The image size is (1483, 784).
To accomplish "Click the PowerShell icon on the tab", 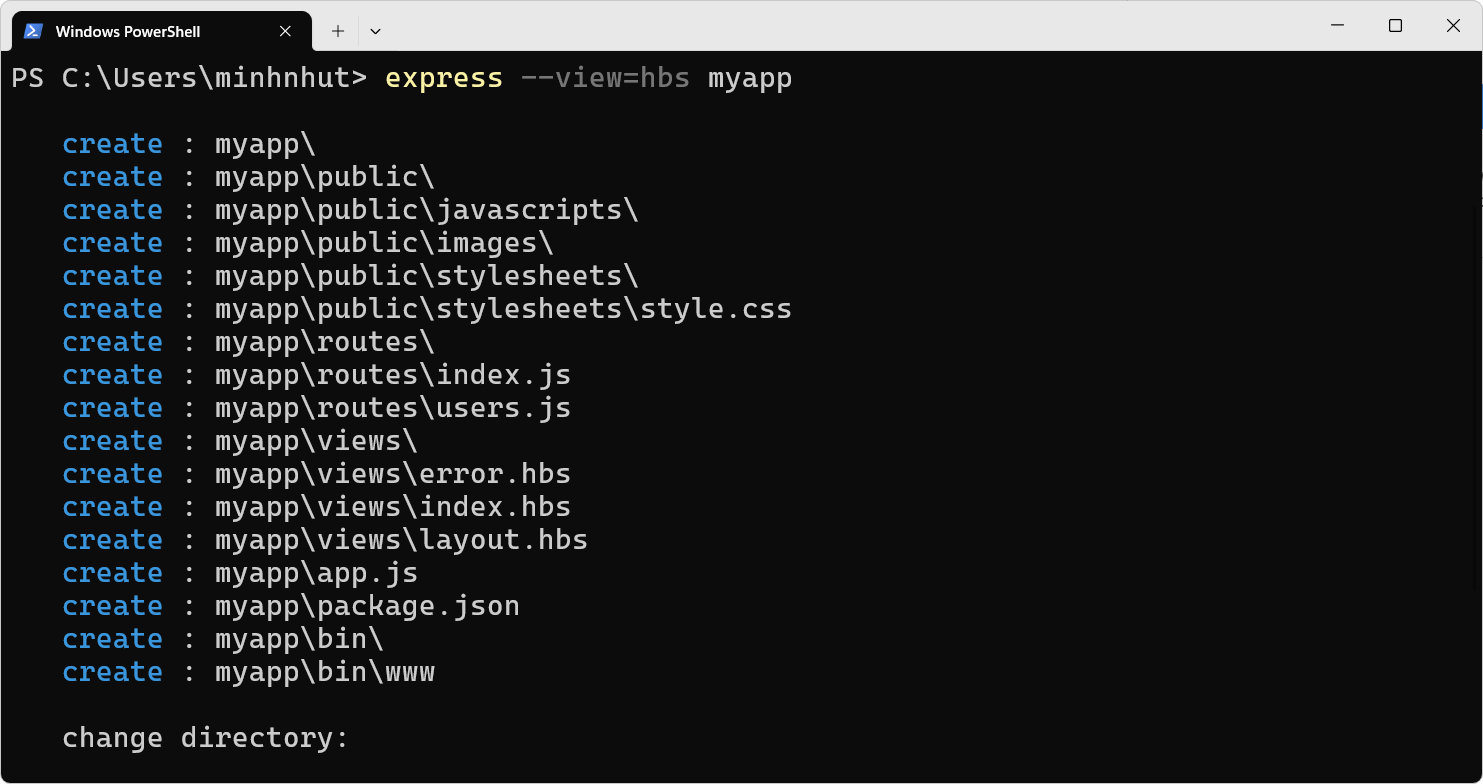I will pyautogui.click(x=33, y=31).
